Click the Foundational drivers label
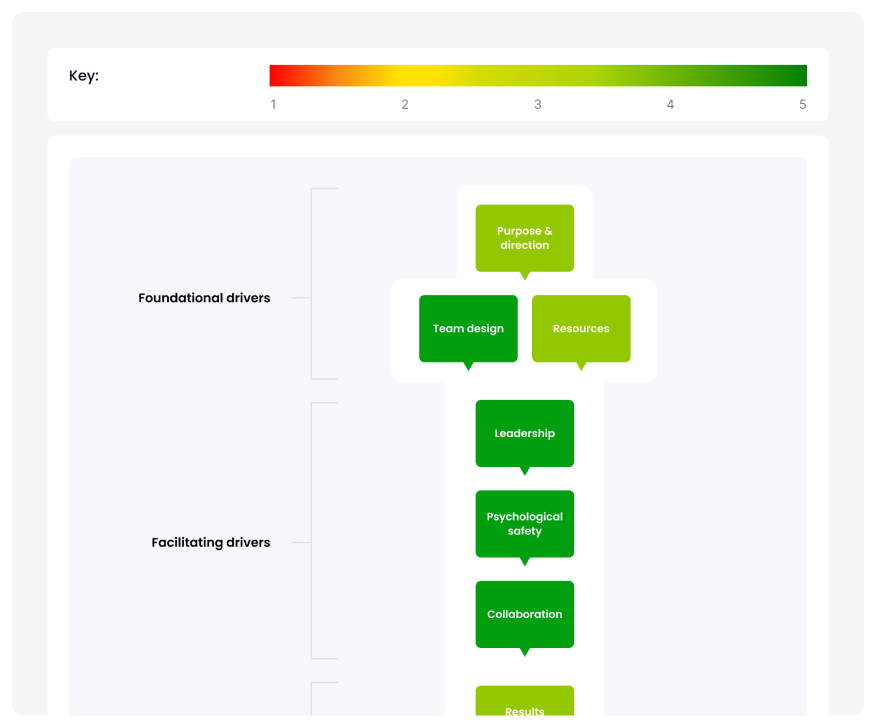Screen dimensions: 876x728 (204, 298)
